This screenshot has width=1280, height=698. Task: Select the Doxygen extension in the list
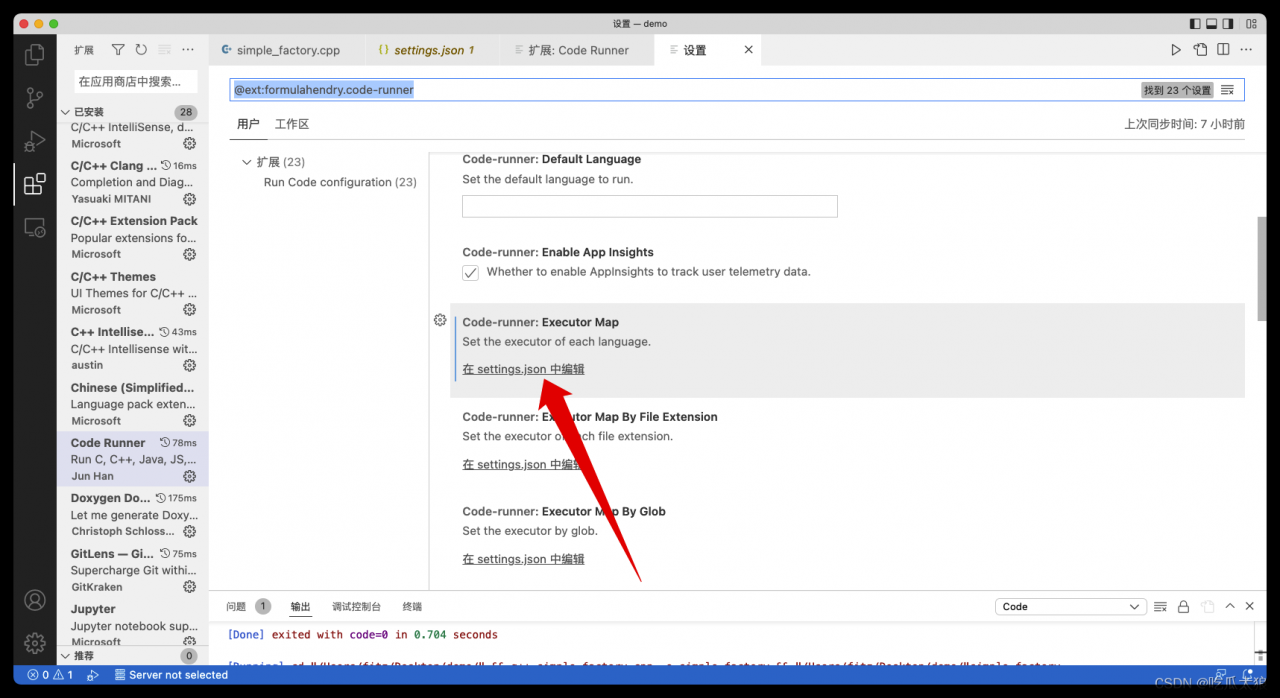click(133, 515)
